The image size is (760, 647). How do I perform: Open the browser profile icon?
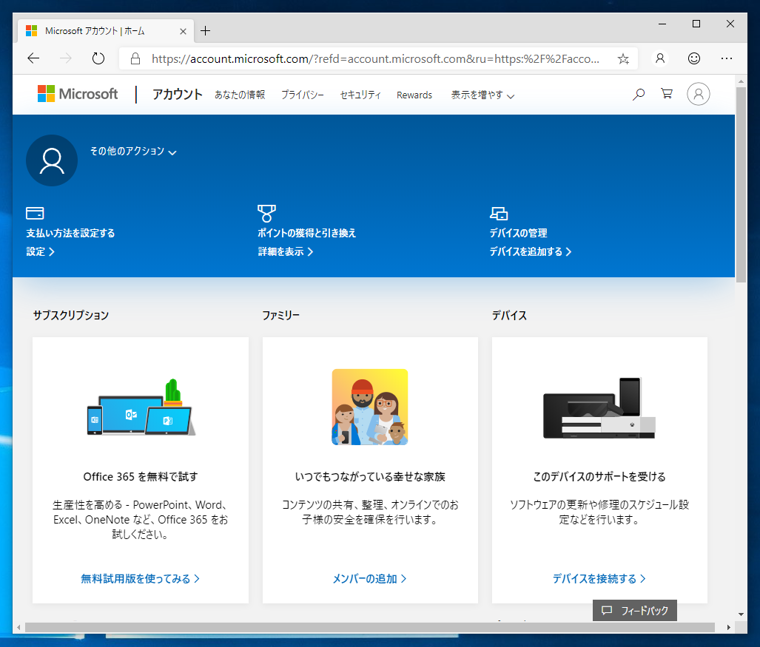pos(660,59)
